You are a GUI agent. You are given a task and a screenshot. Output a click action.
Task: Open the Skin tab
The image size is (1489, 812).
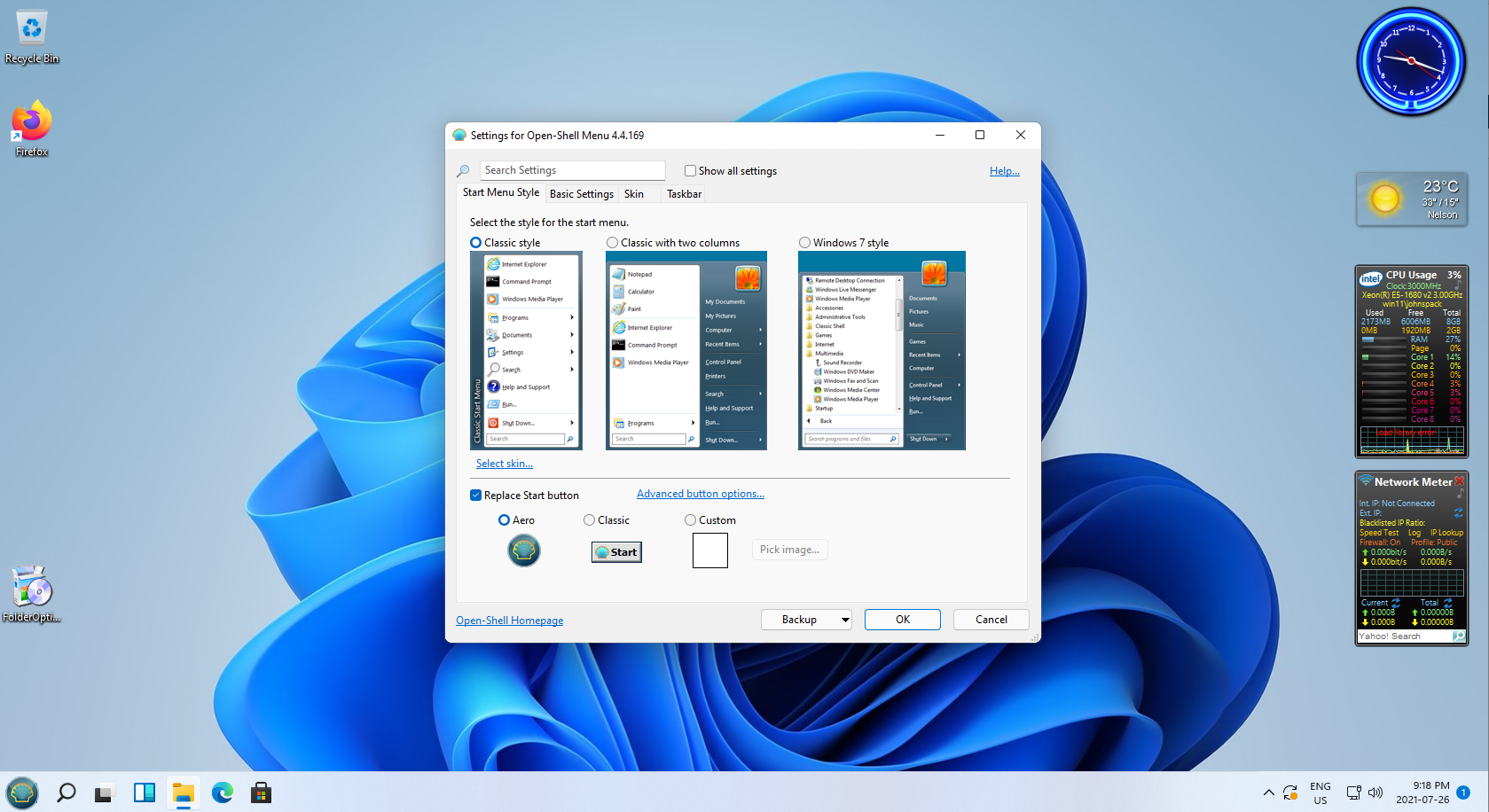pos(634,194)
